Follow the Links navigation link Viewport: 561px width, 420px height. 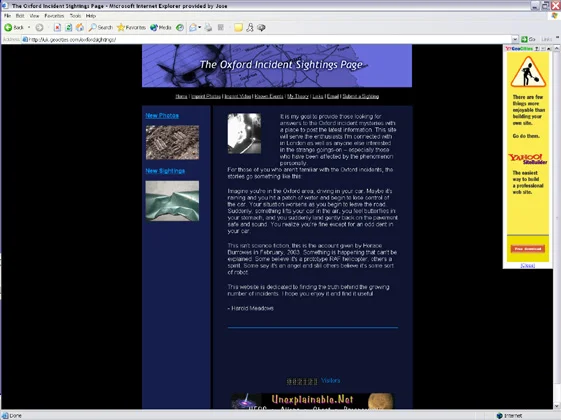pos(318,96)
